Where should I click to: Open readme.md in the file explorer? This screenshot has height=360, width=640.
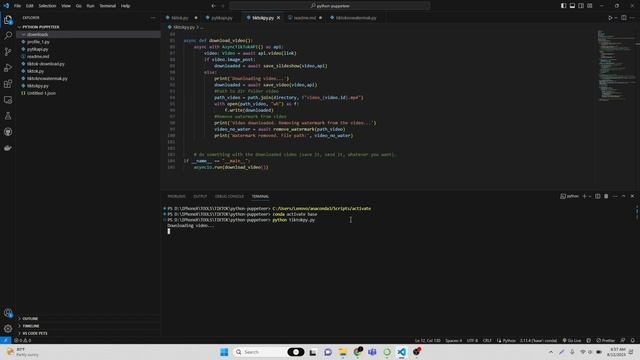pyautogui.click(x=38, y=56)
